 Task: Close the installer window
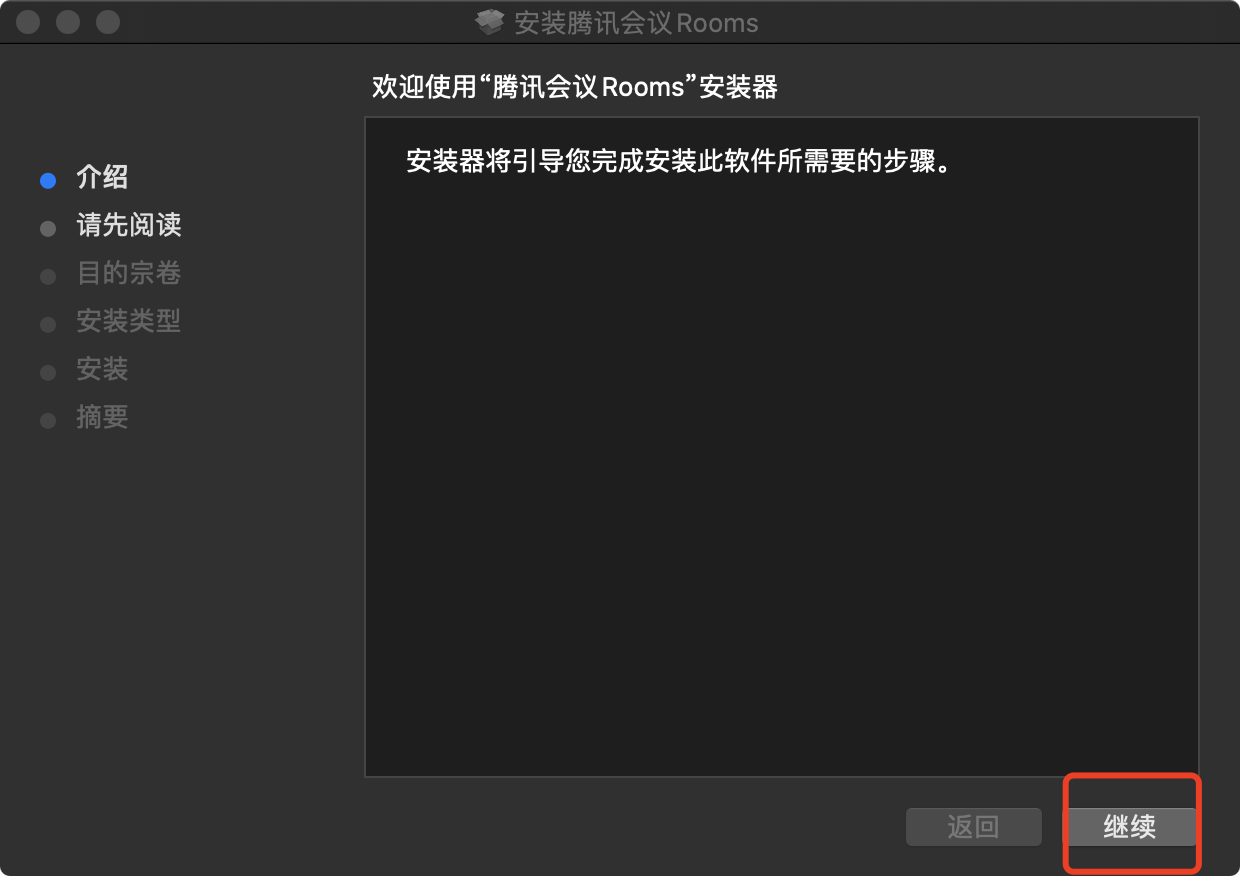[x=28, y=21]
